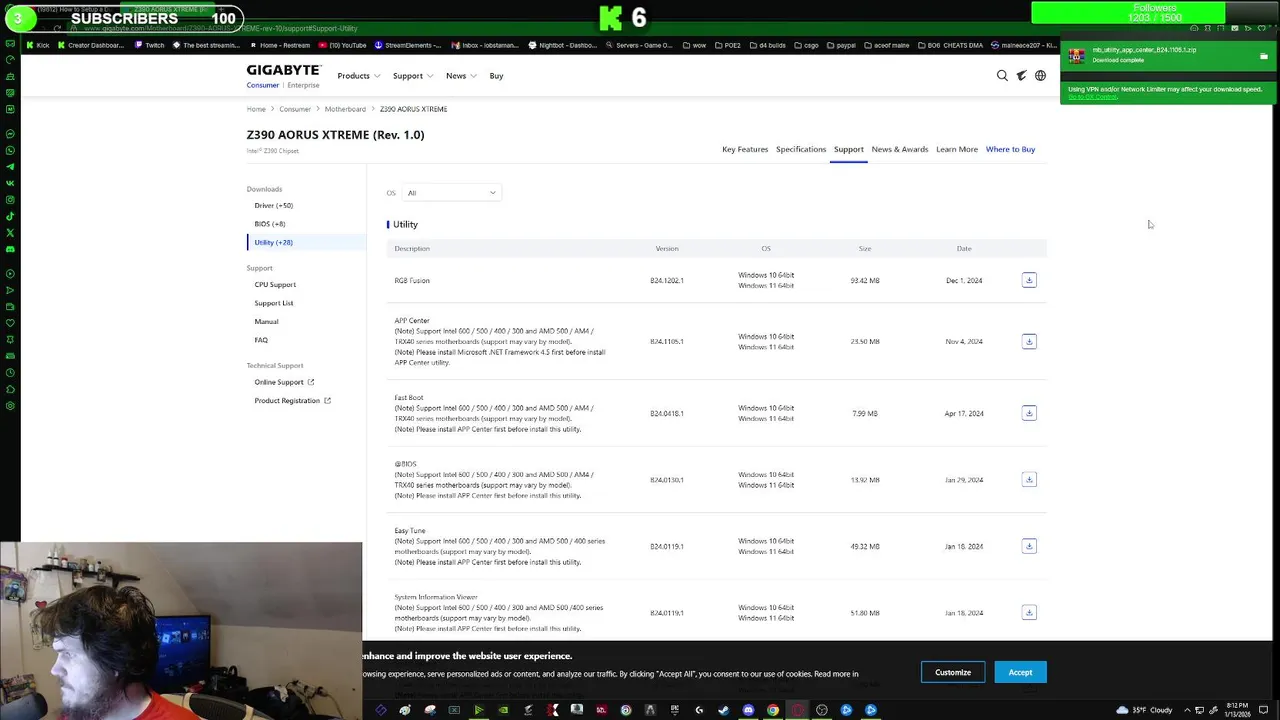Open the Creator Dashboard bookmark
Viewport: 1280px width, 720px height.
click(x=91, y=45)
